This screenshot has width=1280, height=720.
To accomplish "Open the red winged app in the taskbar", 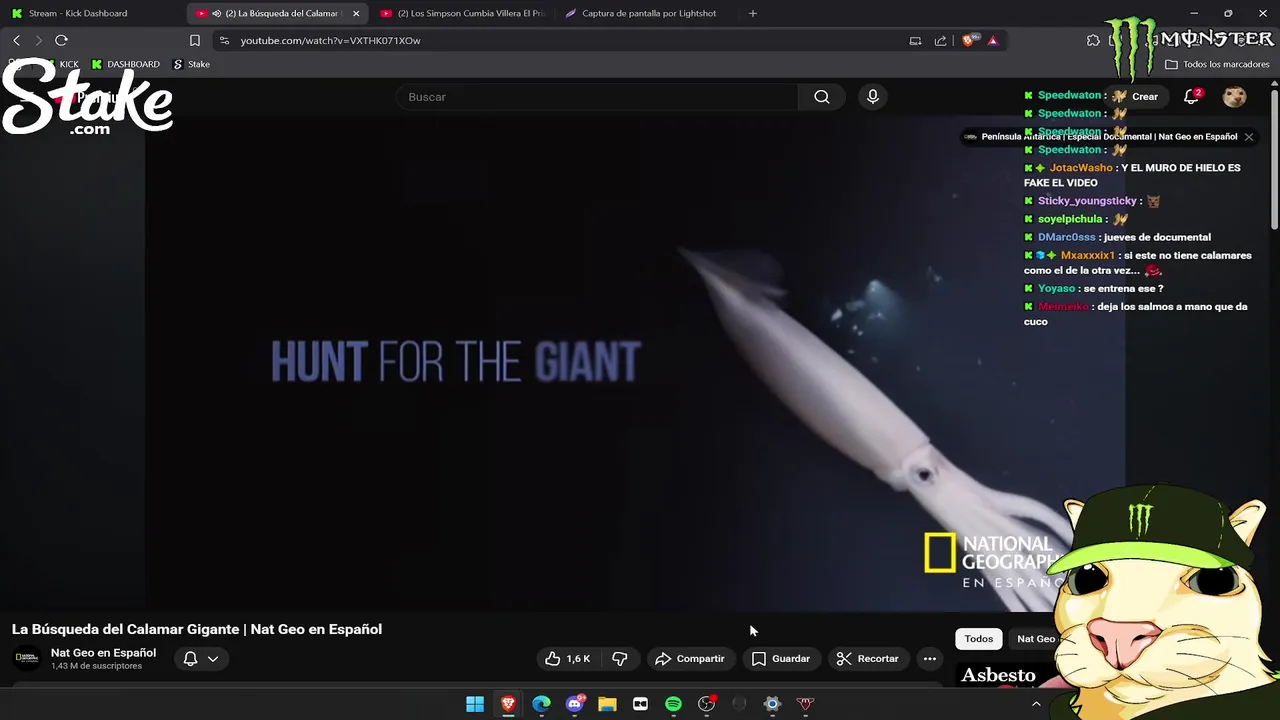I will point(805,704).
